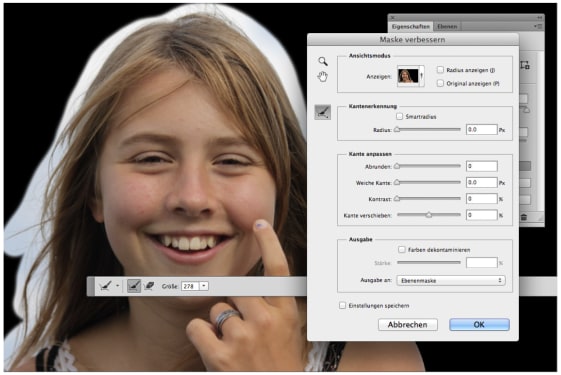
Task: Select the Hand tool in Maske verbessern dialog
Action: (322, 76)
